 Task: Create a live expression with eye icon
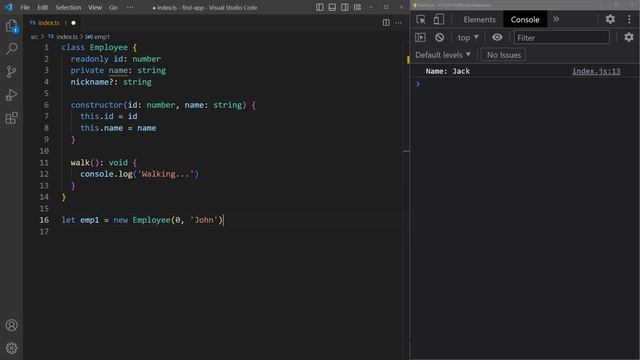coord(497,38)
